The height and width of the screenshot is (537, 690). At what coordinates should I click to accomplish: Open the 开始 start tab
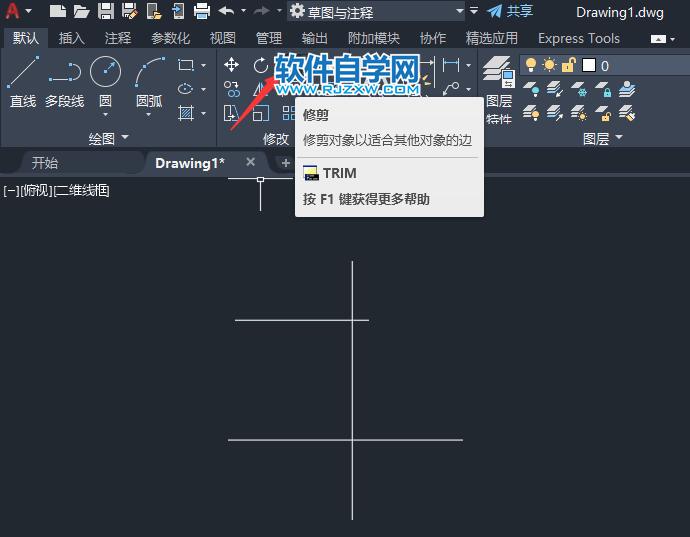click(44, 163)
